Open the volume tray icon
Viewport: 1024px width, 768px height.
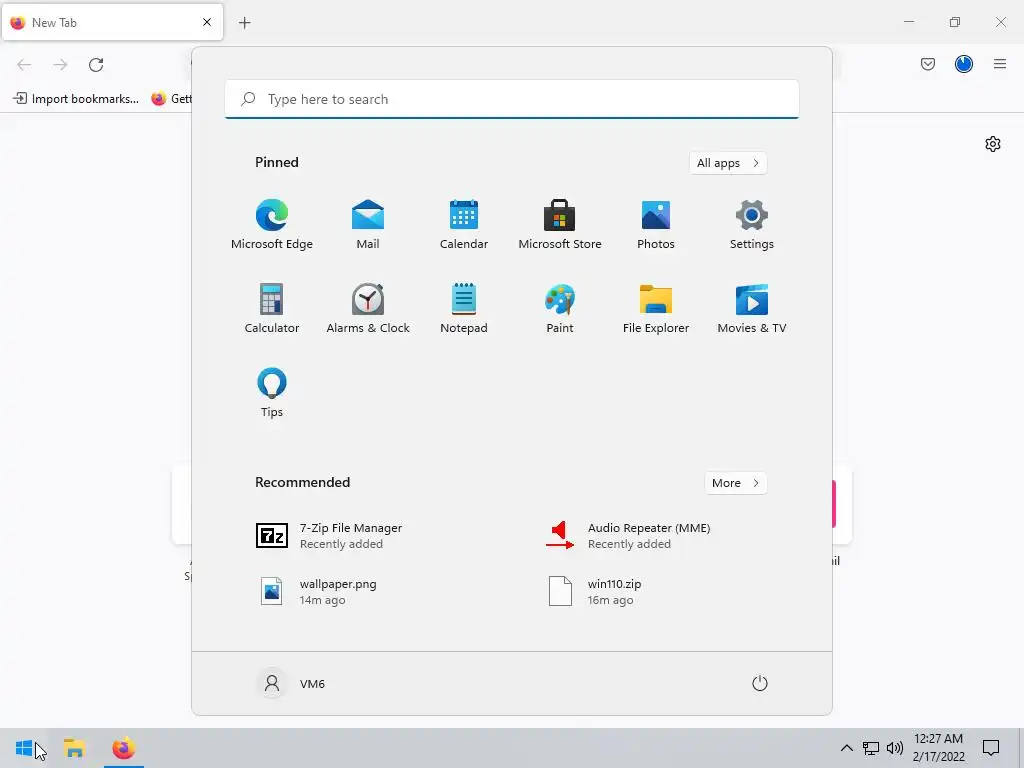pos(895,748)
